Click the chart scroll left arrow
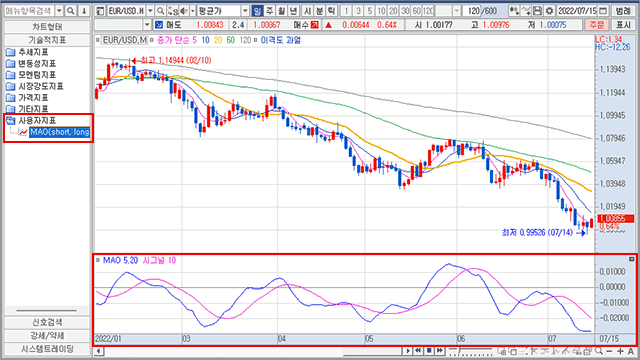Image resolution: width=640 pixels, height=360 pixels. pyautogui.click(x=98, y=351)
